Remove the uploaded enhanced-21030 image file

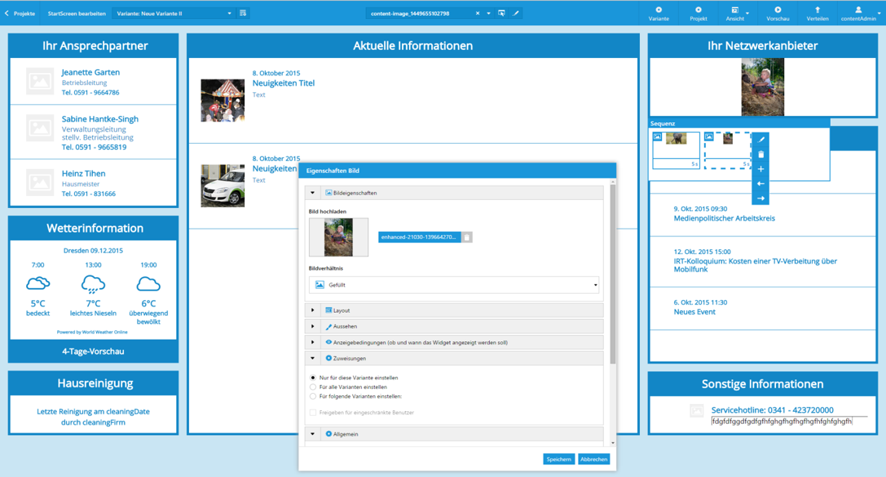467,237
